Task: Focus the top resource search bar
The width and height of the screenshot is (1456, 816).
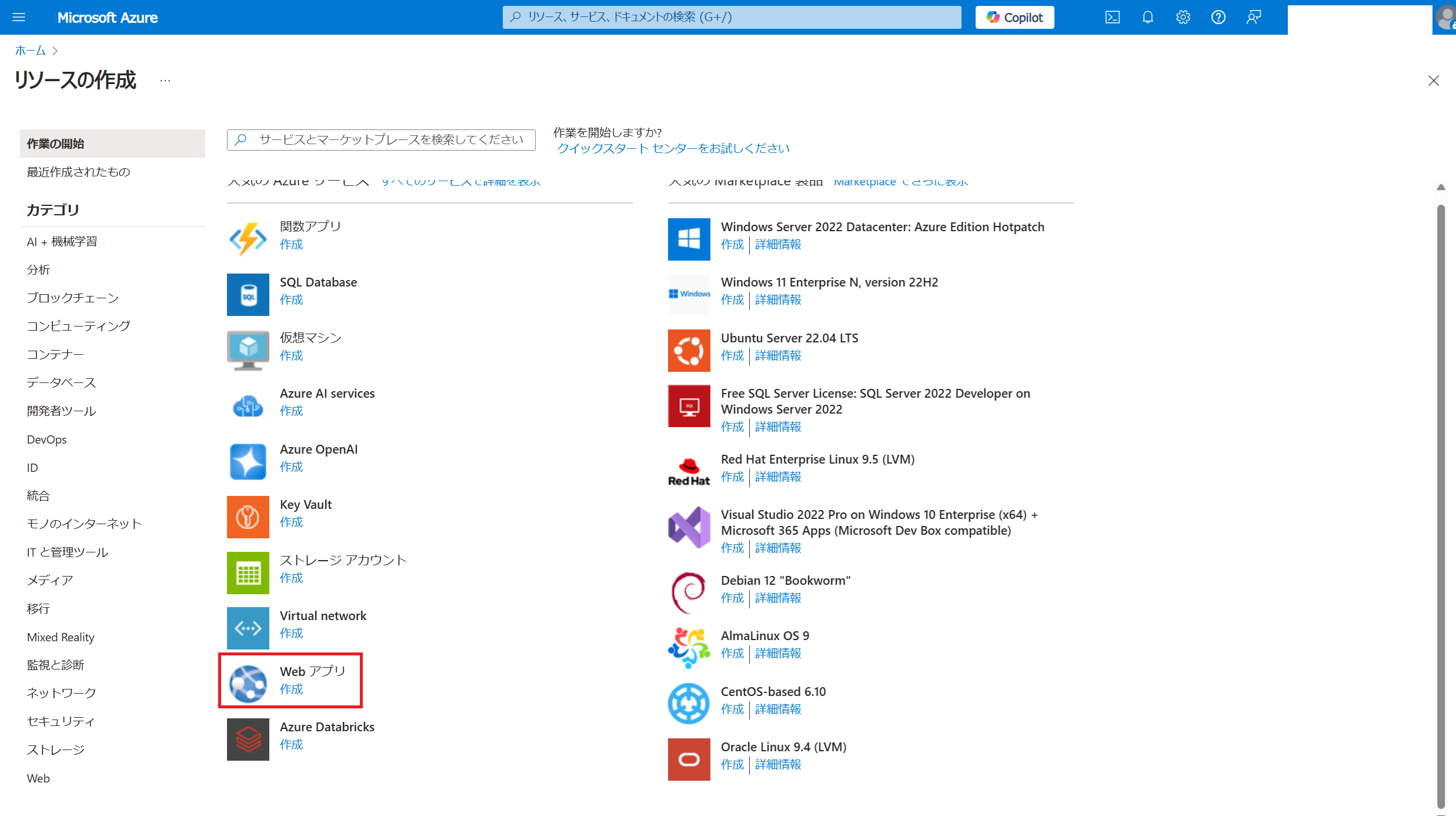Action: 732,17
